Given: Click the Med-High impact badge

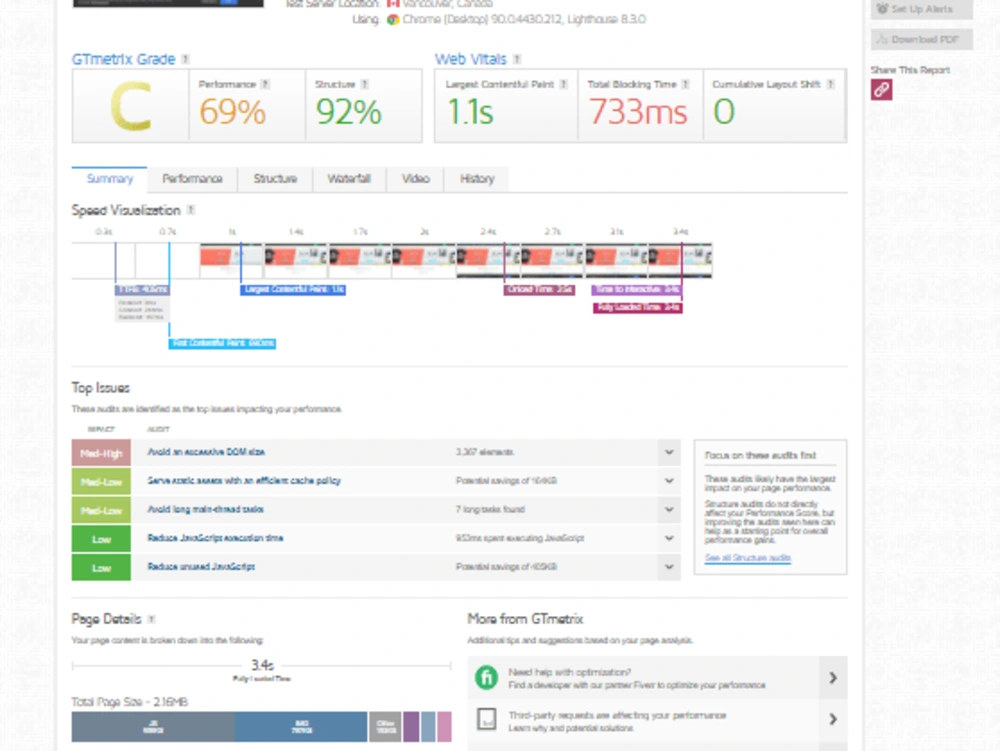Looking at the screenshot, I should coord(101,453).
